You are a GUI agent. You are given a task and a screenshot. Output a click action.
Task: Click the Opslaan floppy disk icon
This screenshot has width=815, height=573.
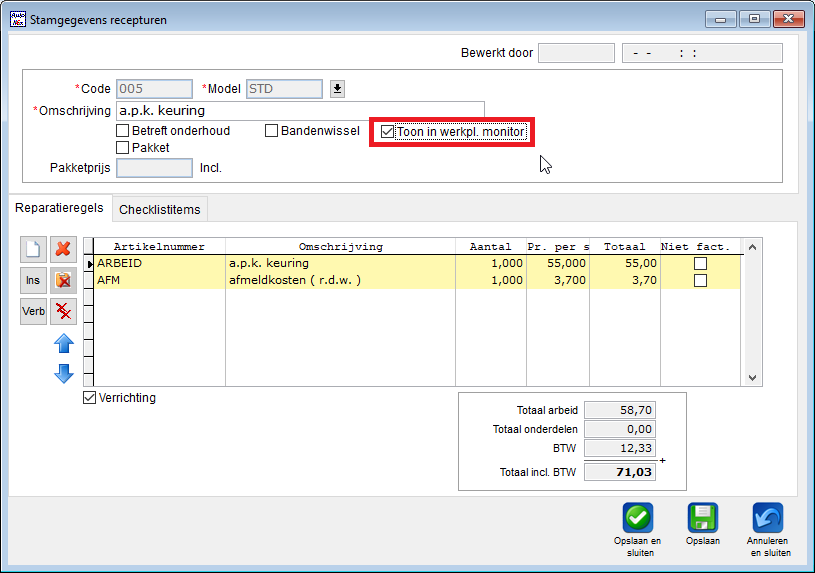click(x=703, y=517)
